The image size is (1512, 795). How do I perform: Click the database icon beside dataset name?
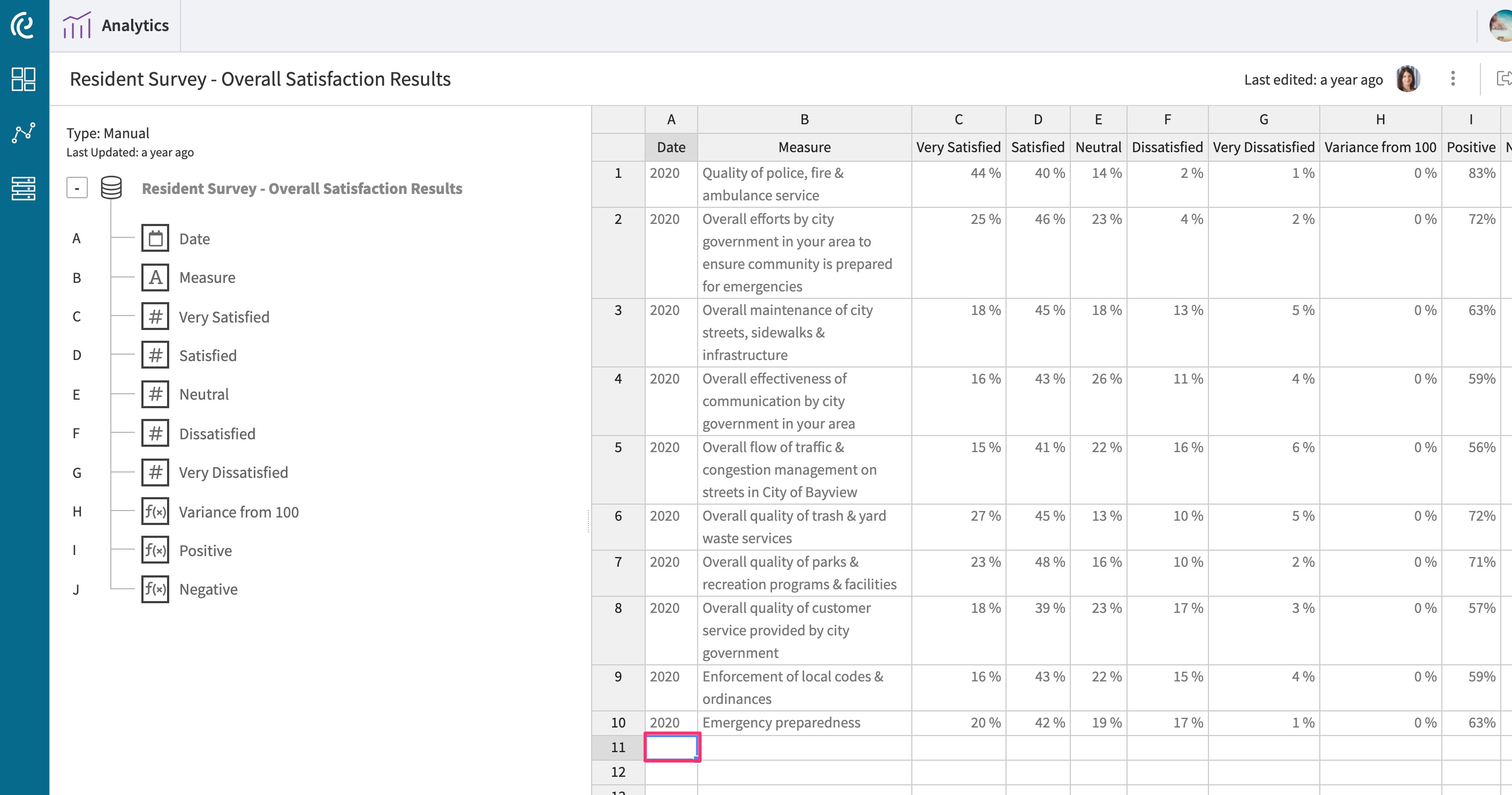click(x=111, y=188)
